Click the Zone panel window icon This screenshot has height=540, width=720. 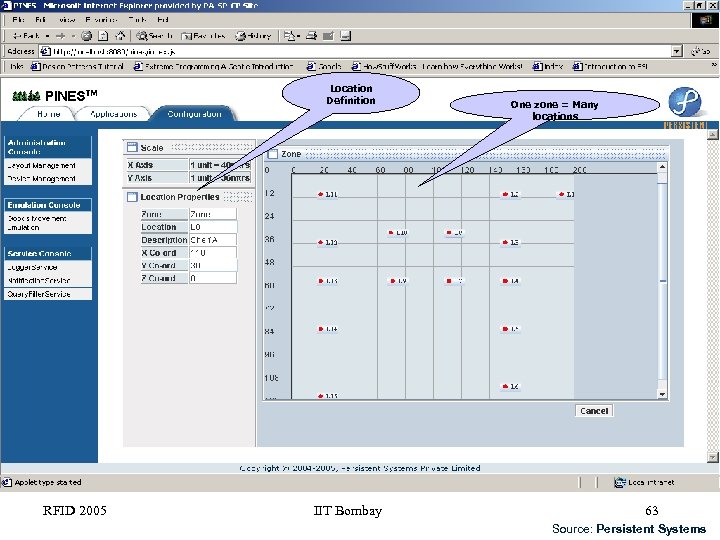[273, 154]
